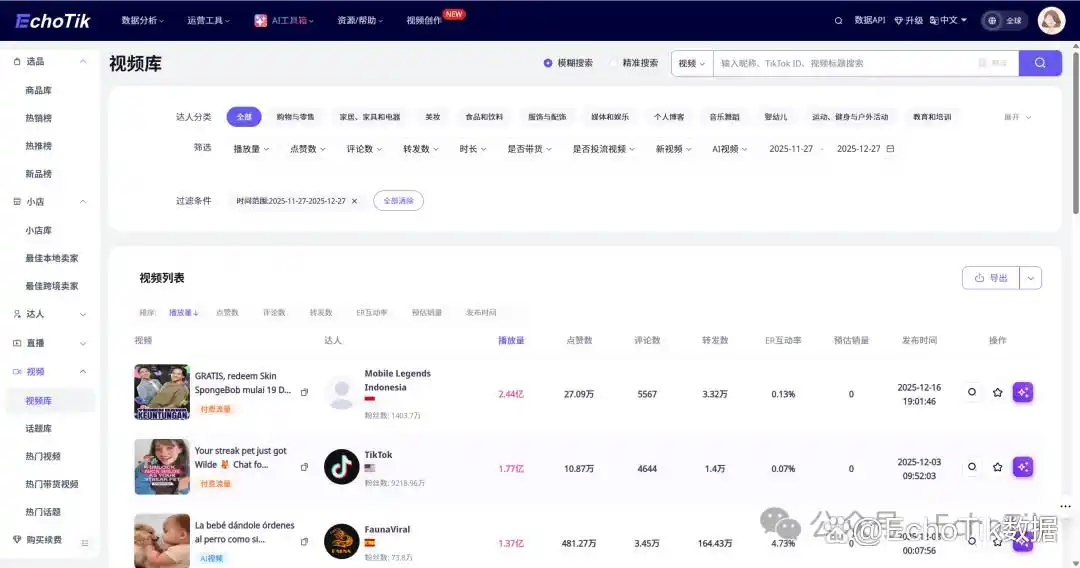
Task: Open the 播放量 filter dropdown
Action: (250, 149)
